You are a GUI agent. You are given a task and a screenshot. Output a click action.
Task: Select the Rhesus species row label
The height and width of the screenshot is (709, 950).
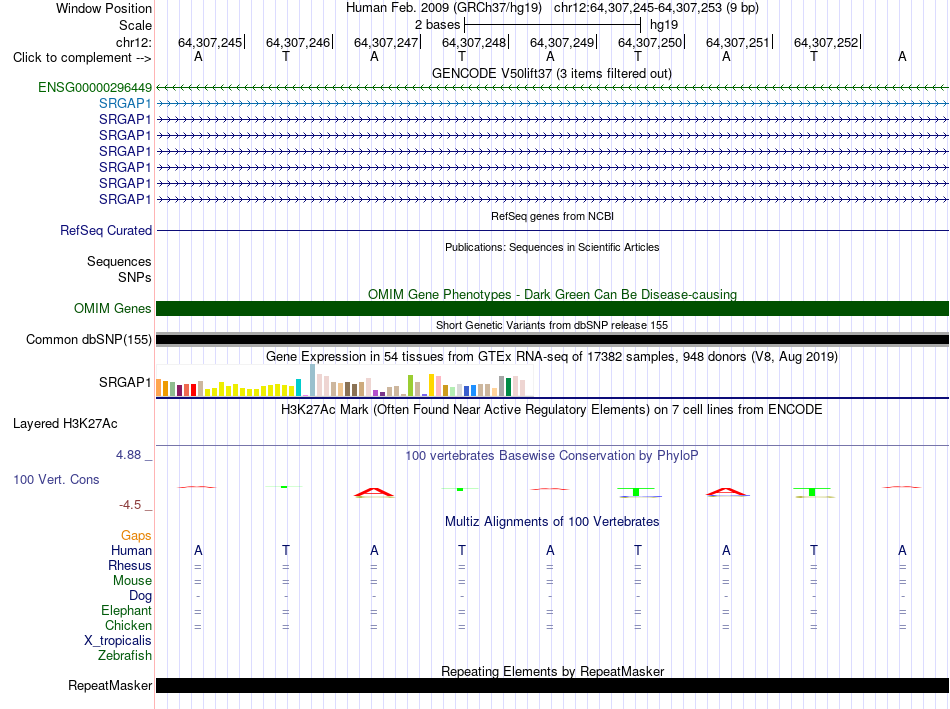130,565
